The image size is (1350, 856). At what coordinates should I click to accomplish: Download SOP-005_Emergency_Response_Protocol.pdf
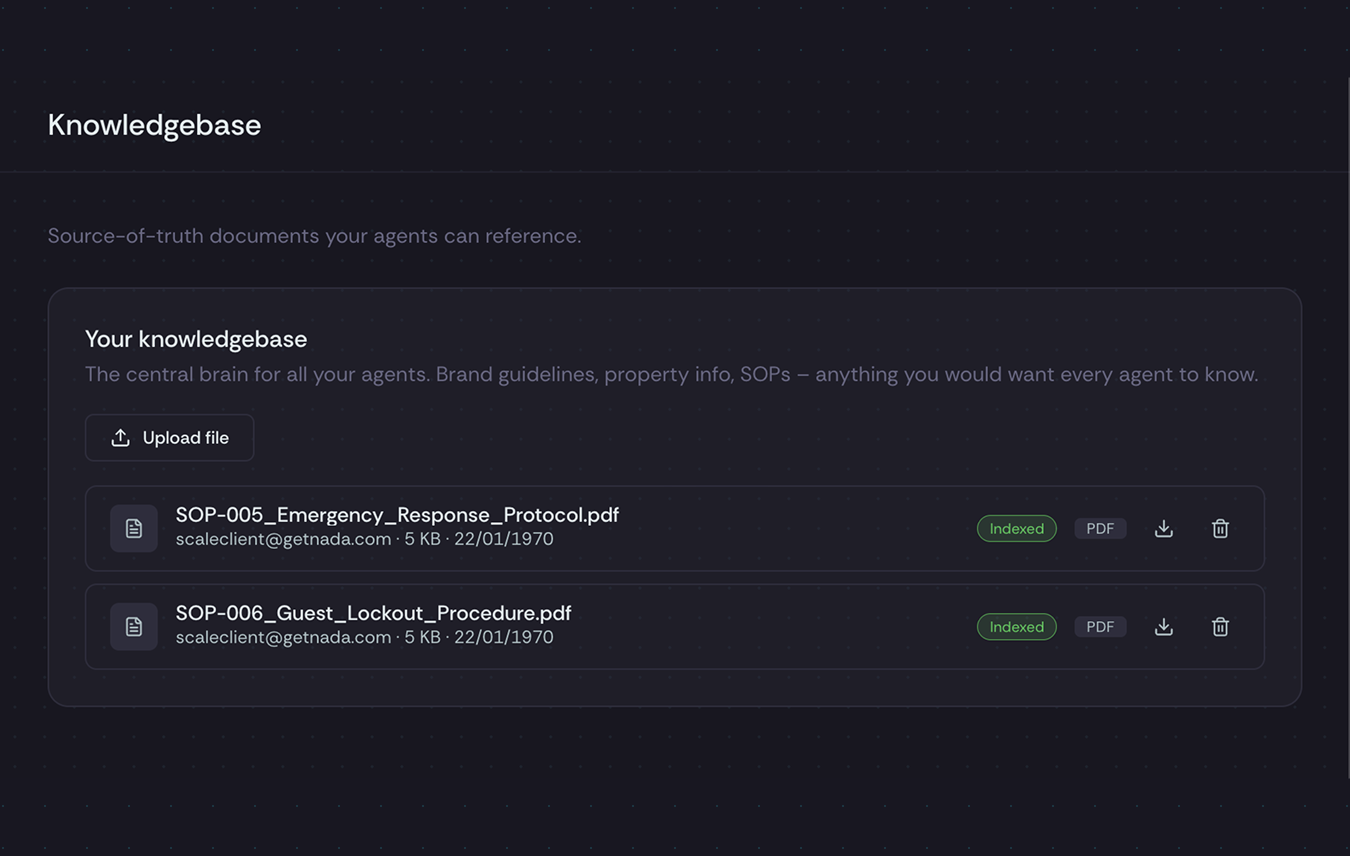pos(1163,529)
